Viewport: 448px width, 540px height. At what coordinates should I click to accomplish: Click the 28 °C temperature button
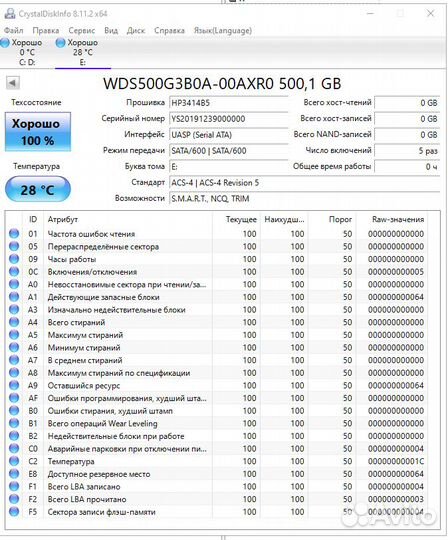click(38, 189)
